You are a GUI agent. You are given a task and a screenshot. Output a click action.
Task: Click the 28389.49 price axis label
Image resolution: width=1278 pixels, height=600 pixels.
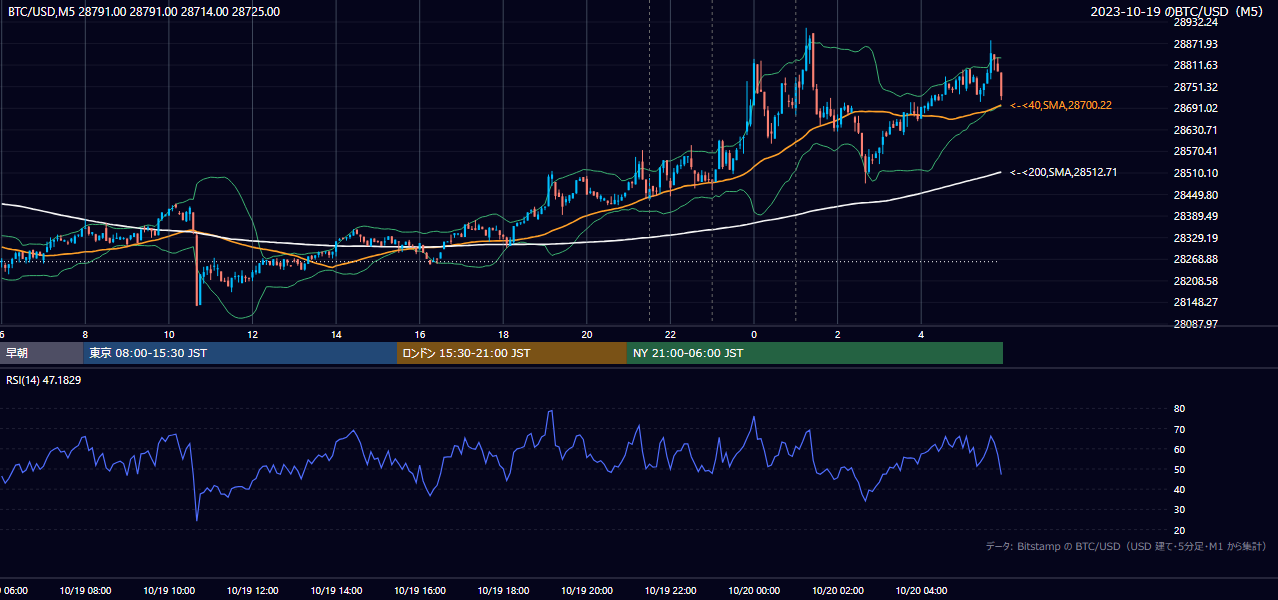coord(1195,216)
